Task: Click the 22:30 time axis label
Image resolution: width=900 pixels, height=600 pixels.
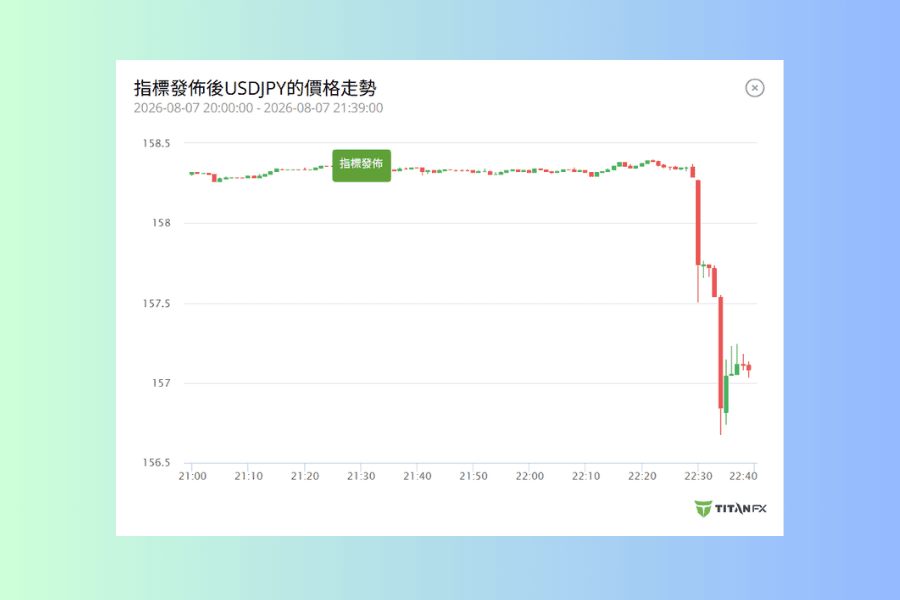Action: [x=699, y=476]
